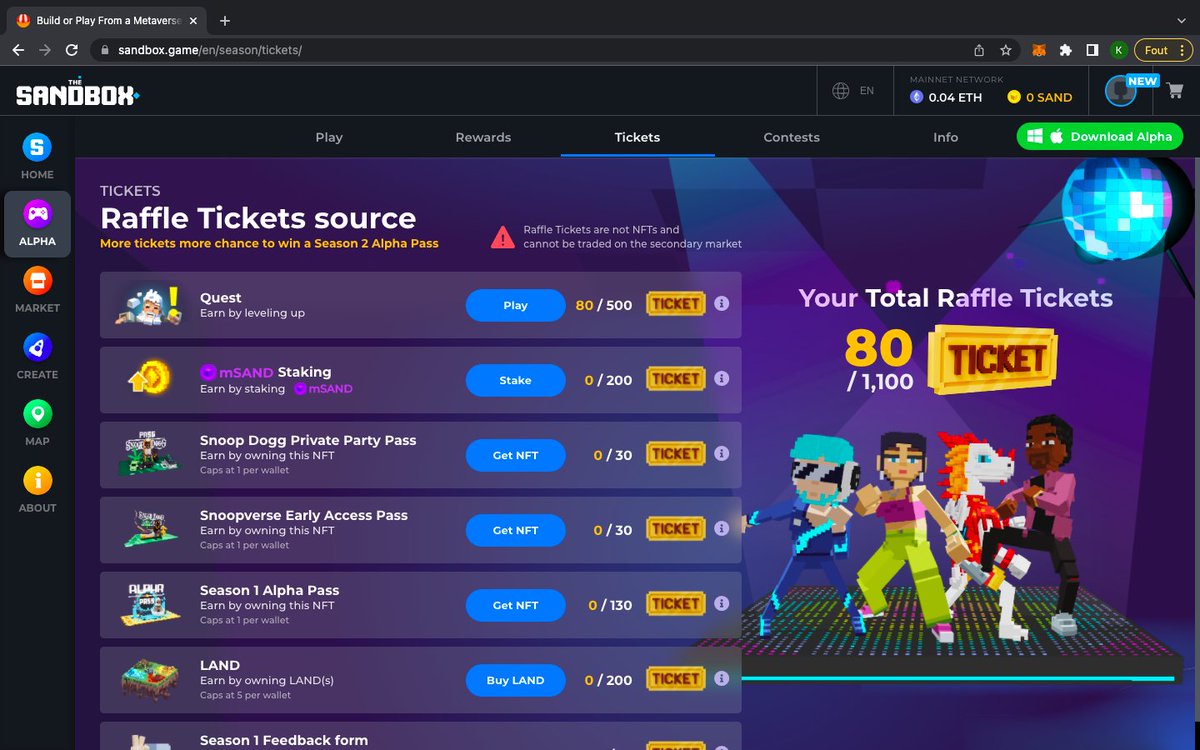Click info icon for Snoopverse Early Access Pass
Viewport: 1200px width, 750px height.
tap(722, 529)
